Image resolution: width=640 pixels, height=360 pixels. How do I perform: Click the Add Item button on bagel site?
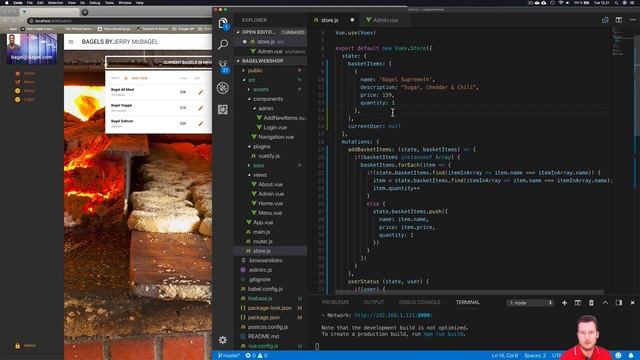pyautogui.click(x=136, y=78)
